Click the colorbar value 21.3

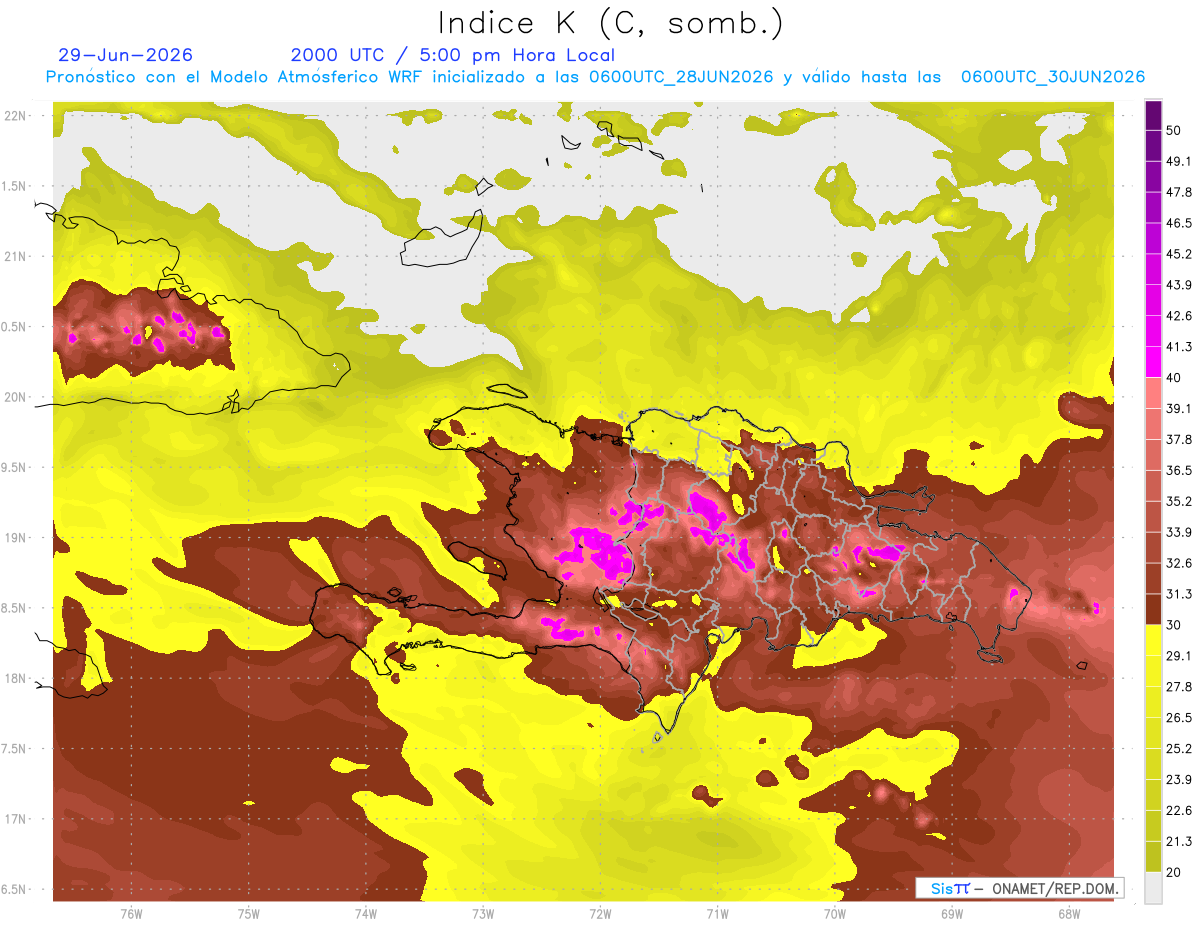coord(1178,841)
